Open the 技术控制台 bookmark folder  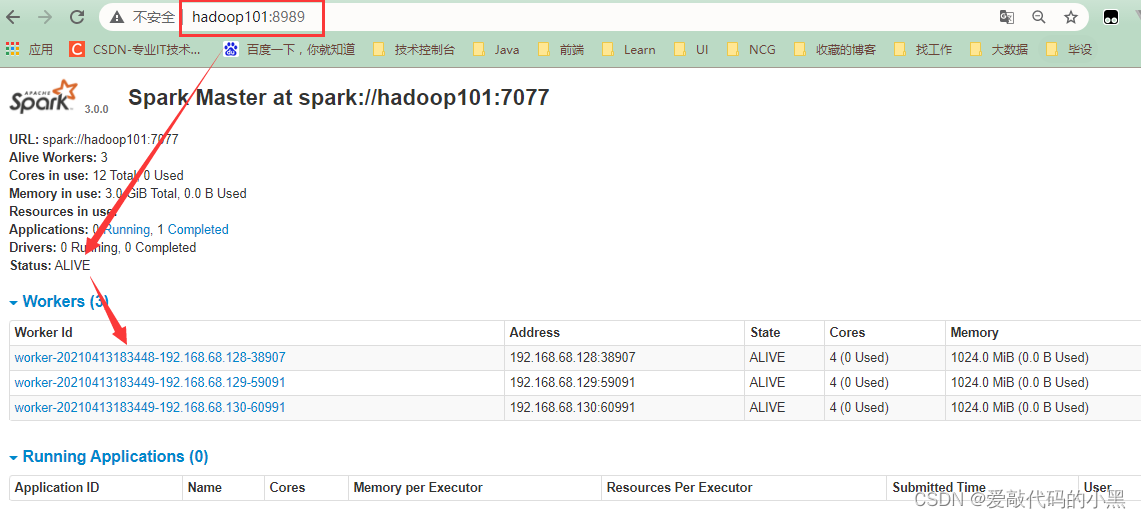414,49
